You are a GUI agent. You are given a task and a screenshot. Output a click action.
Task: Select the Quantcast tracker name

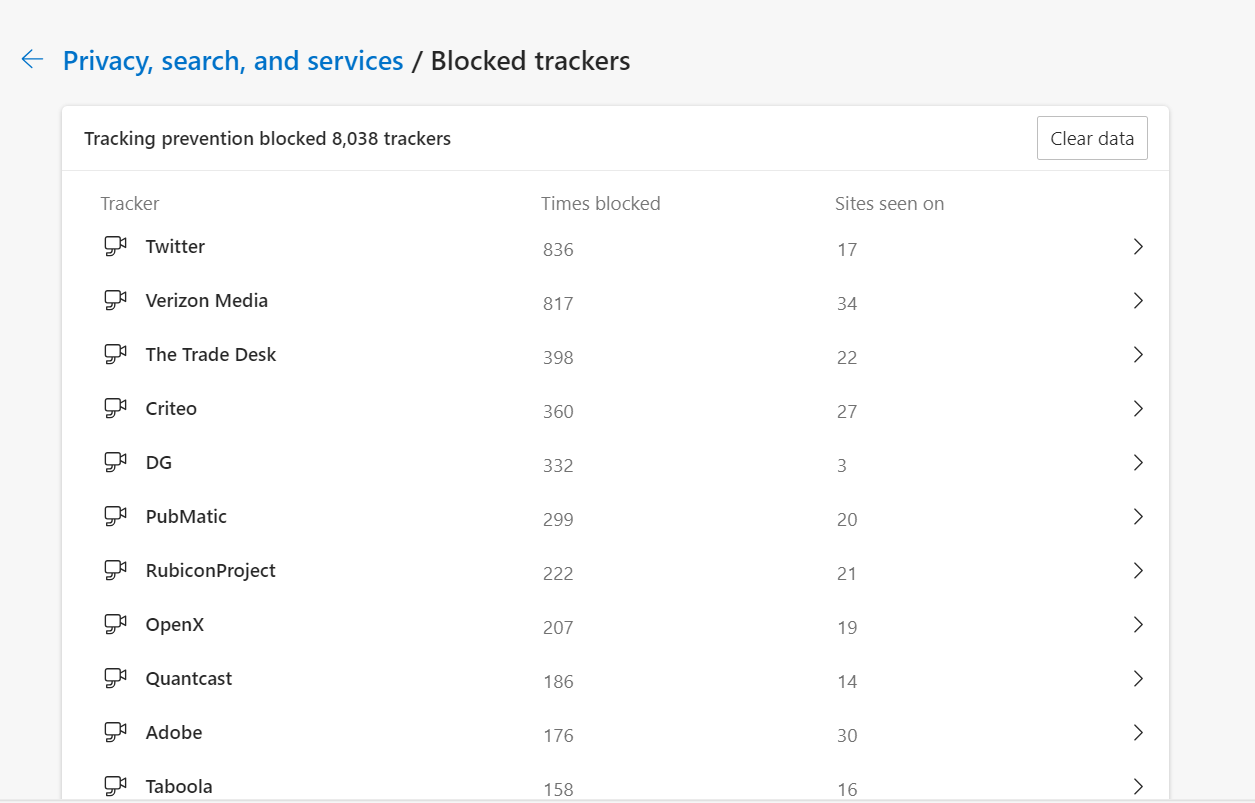pyautogui.click(x=189, y=679)
